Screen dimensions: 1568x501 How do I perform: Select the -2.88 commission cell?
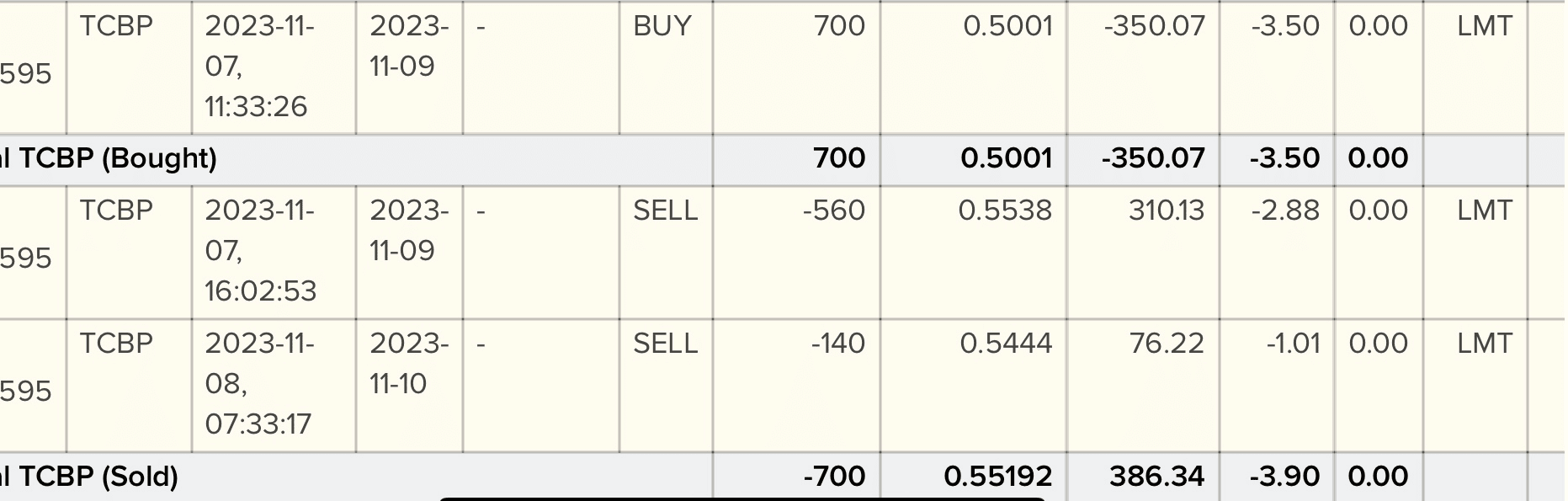(1285, 211)
